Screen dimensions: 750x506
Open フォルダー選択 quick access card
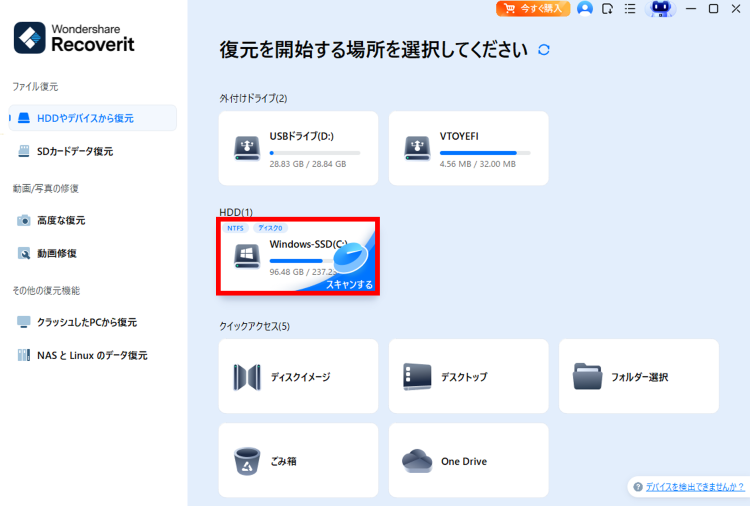pos(639,376)
